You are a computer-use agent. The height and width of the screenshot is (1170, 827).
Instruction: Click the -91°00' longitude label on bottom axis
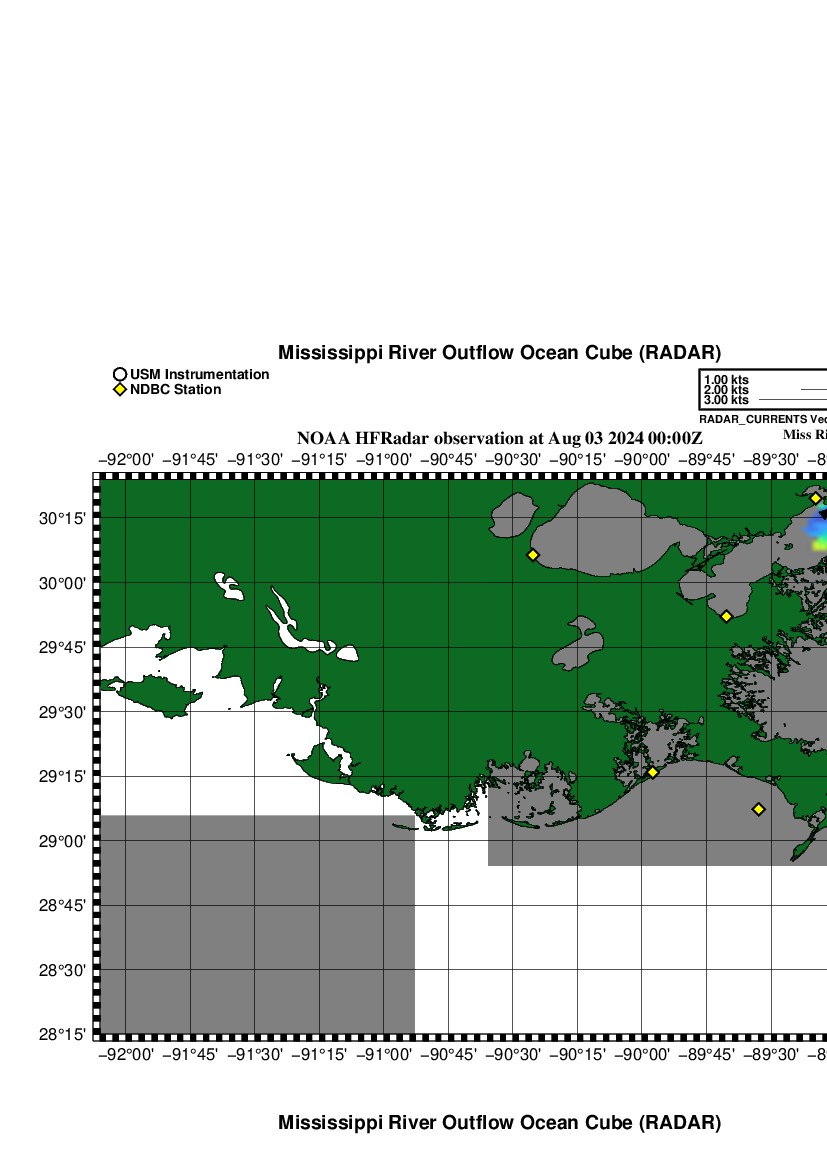384,1054
